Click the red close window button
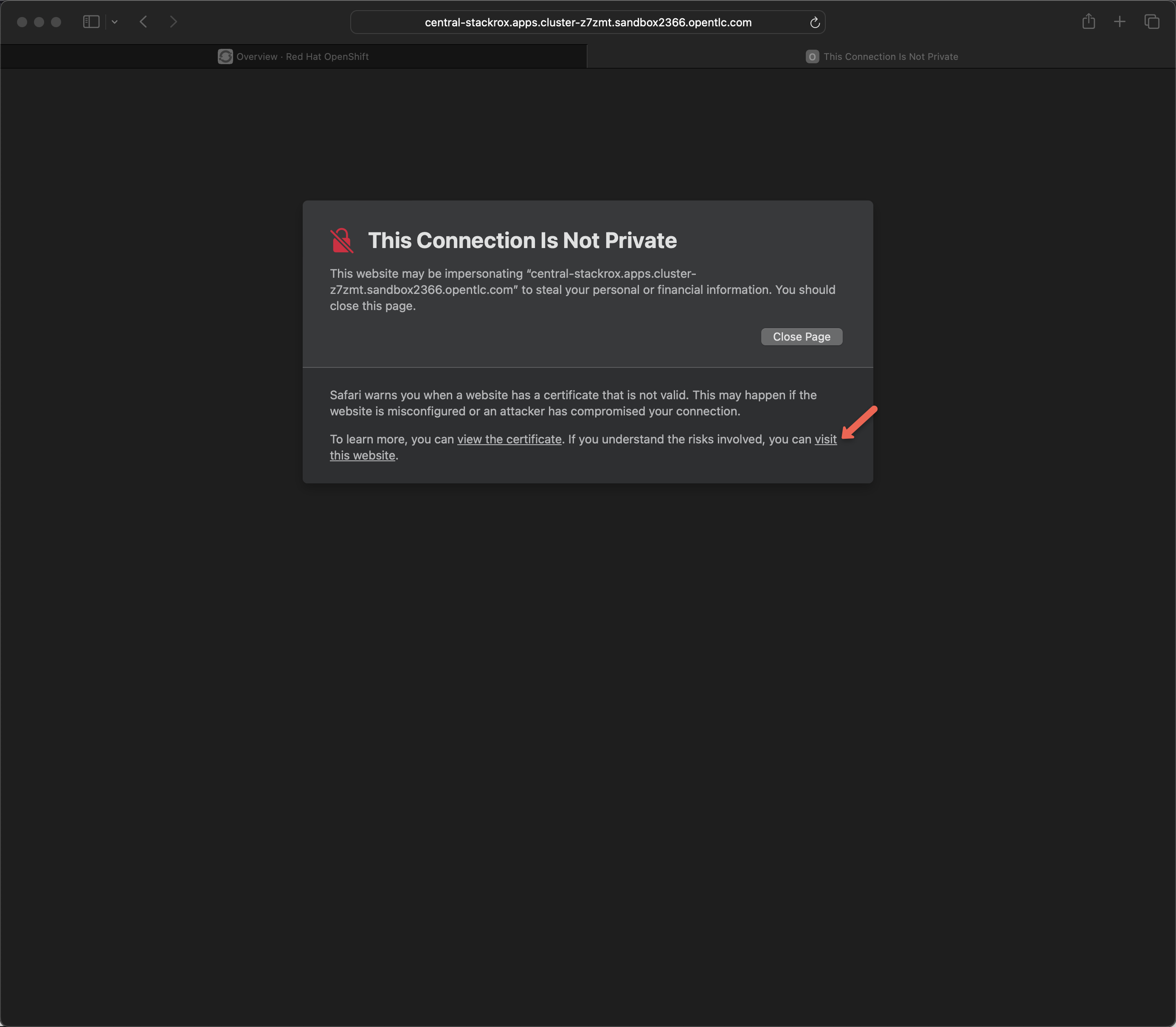The image size is (1176, 1027). [23, 22]
